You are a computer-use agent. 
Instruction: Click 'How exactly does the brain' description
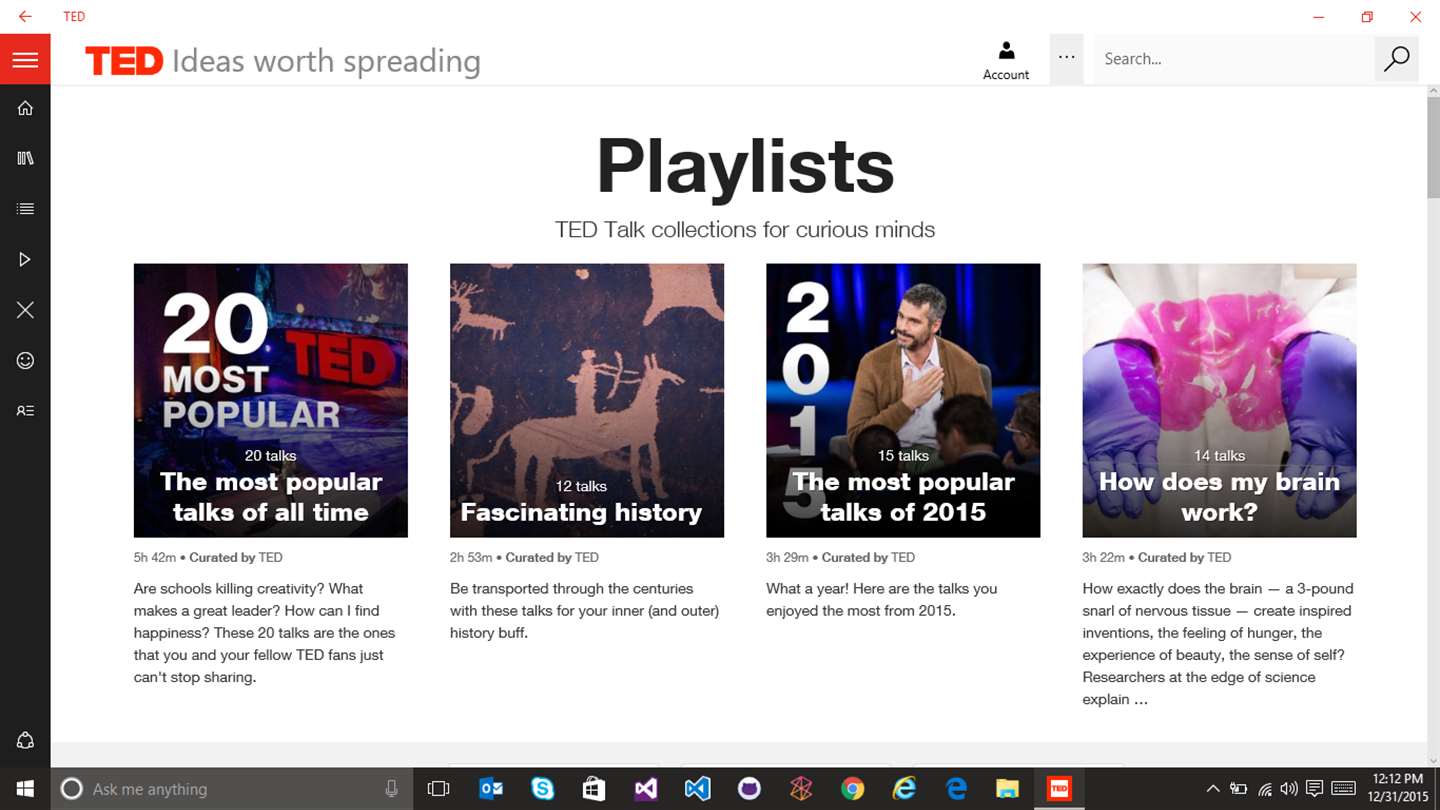(x=1217, y=644)
